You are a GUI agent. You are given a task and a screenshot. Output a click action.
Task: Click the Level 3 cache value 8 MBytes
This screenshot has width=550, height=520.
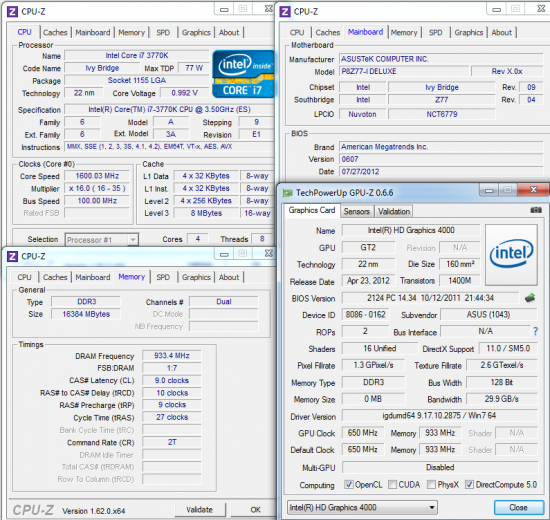[206, 213]
